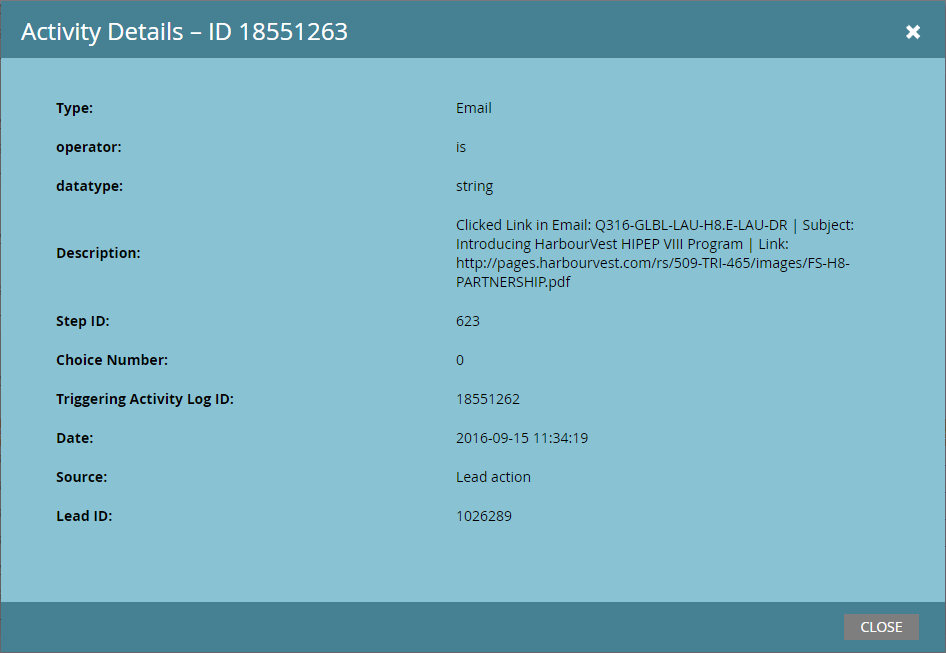Select the Type value Email
This screenshot has height=653, width=946.
point(474,108)
